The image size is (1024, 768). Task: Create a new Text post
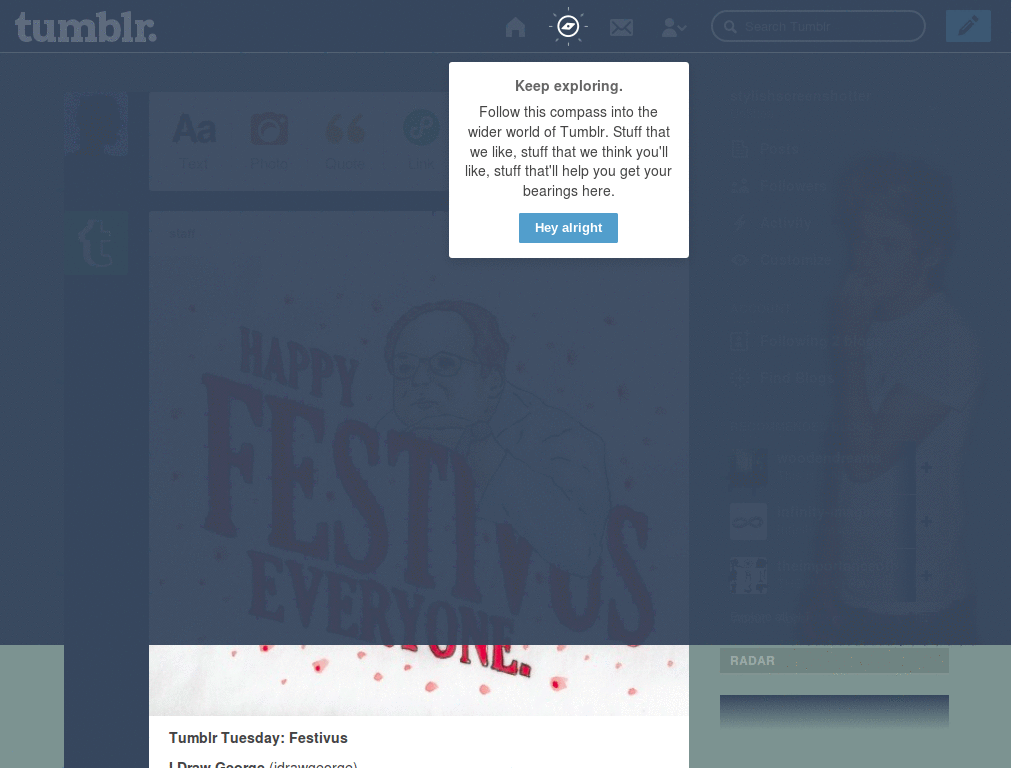tap(194, 141)
